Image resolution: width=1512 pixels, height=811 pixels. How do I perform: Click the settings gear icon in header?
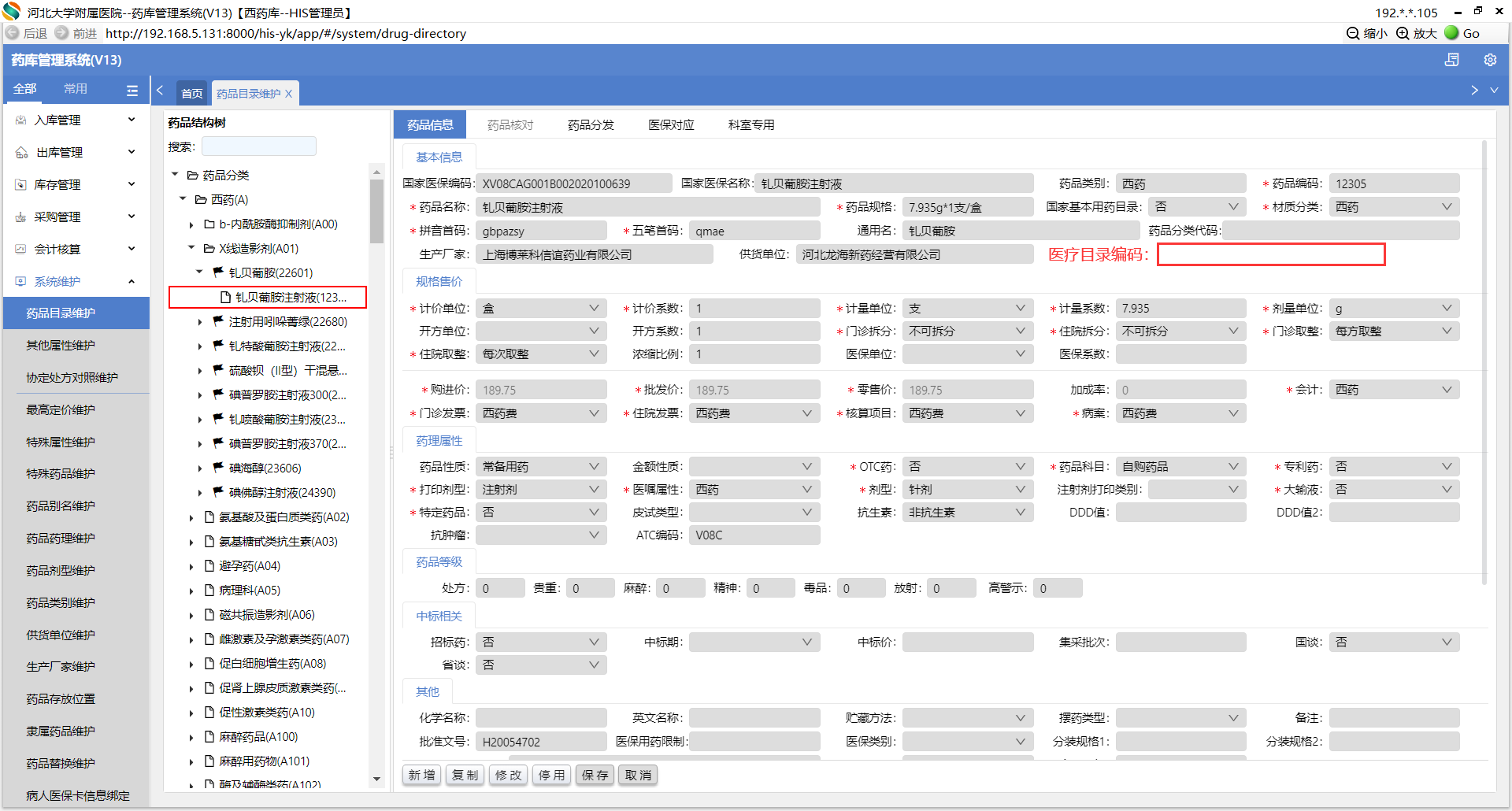tap(1490, 60)
